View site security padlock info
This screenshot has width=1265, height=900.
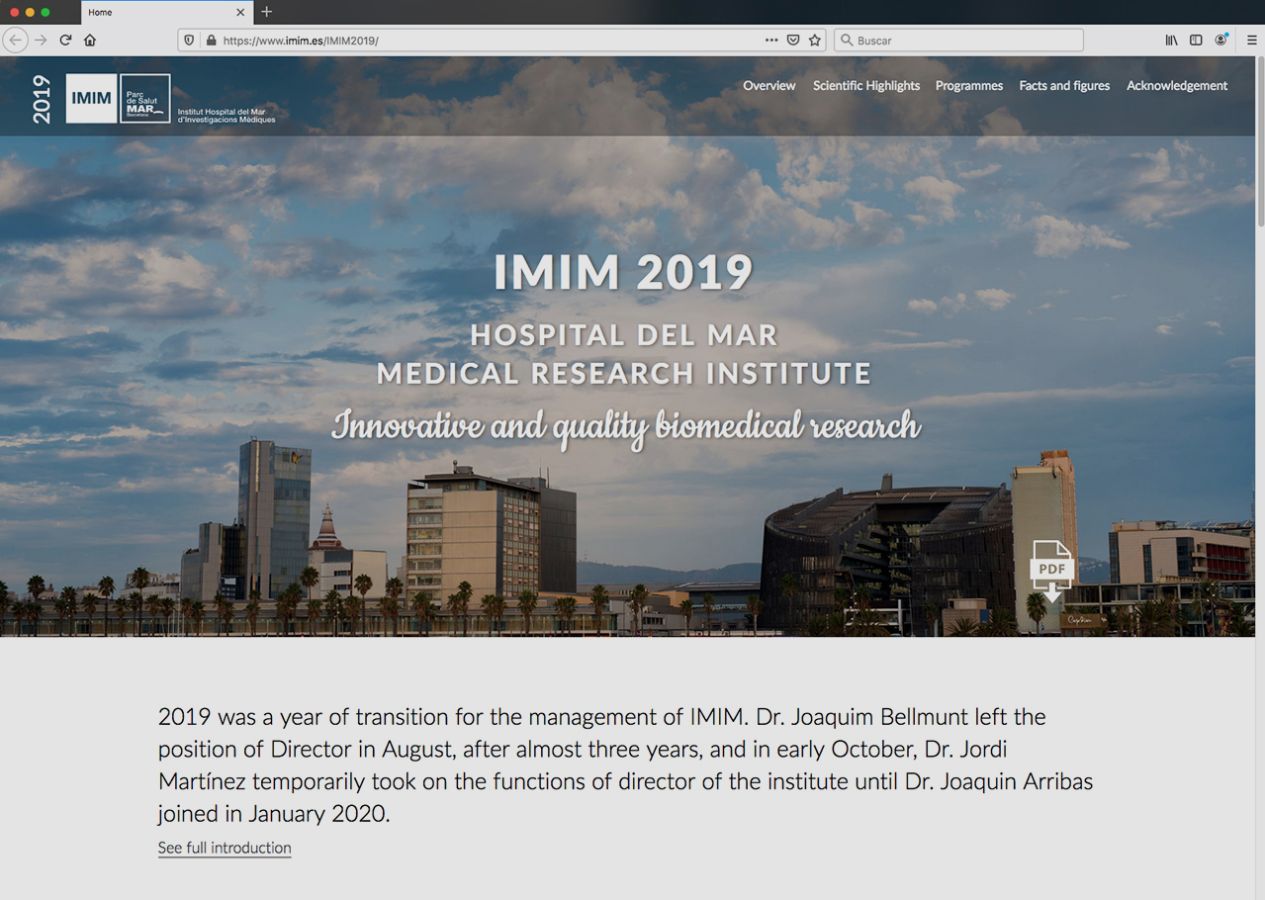point(210,40)
